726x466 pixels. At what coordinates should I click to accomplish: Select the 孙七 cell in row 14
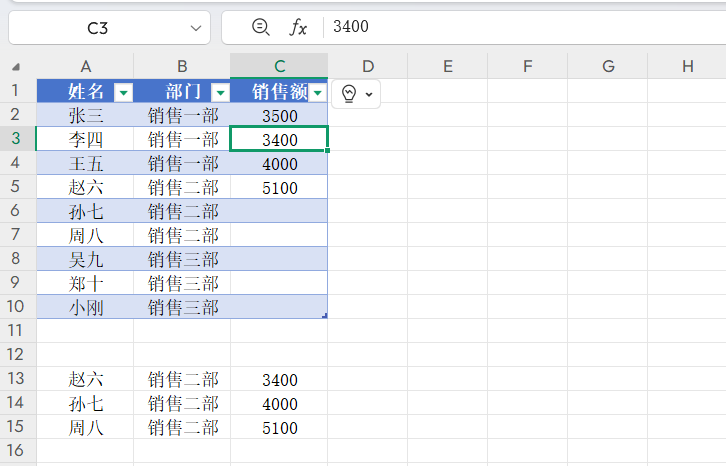click(85, 404)
